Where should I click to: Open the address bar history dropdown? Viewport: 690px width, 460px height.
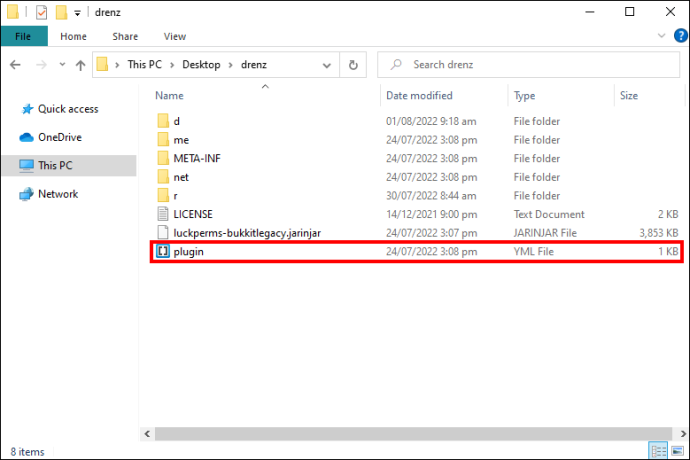[x=327, y=65]
